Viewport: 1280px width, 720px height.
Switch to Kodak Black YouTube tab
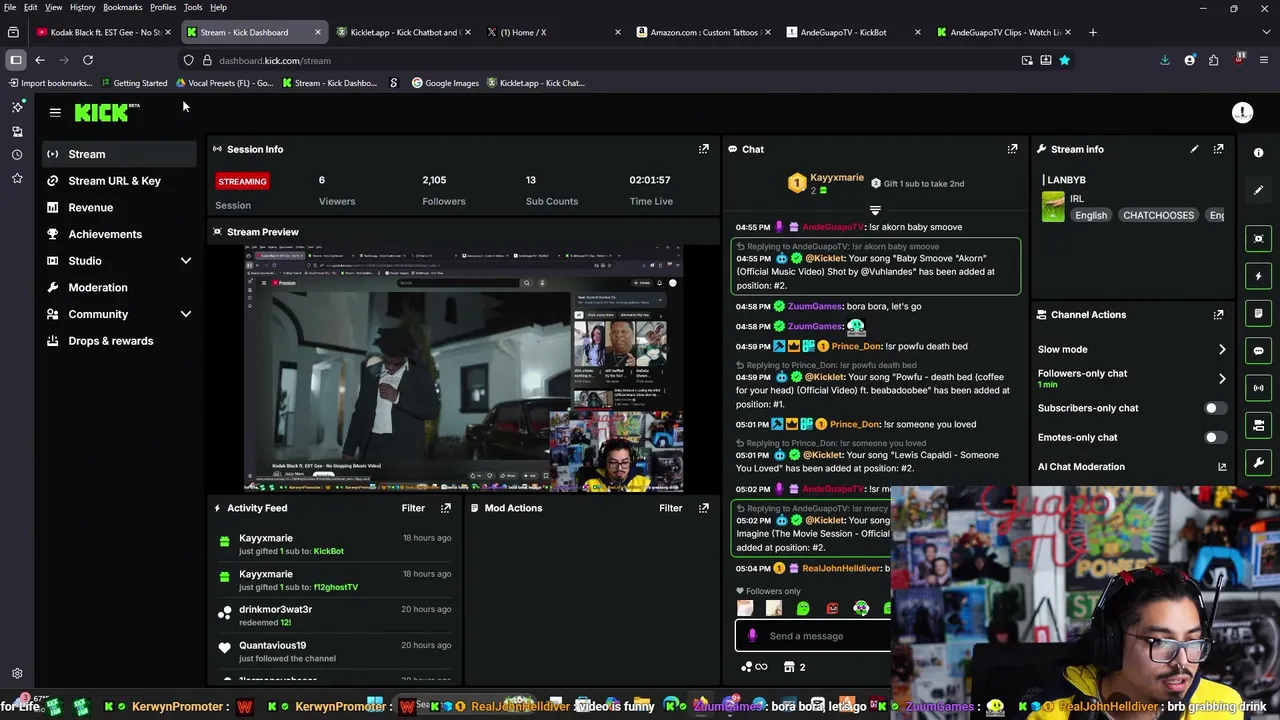(104, 32)
